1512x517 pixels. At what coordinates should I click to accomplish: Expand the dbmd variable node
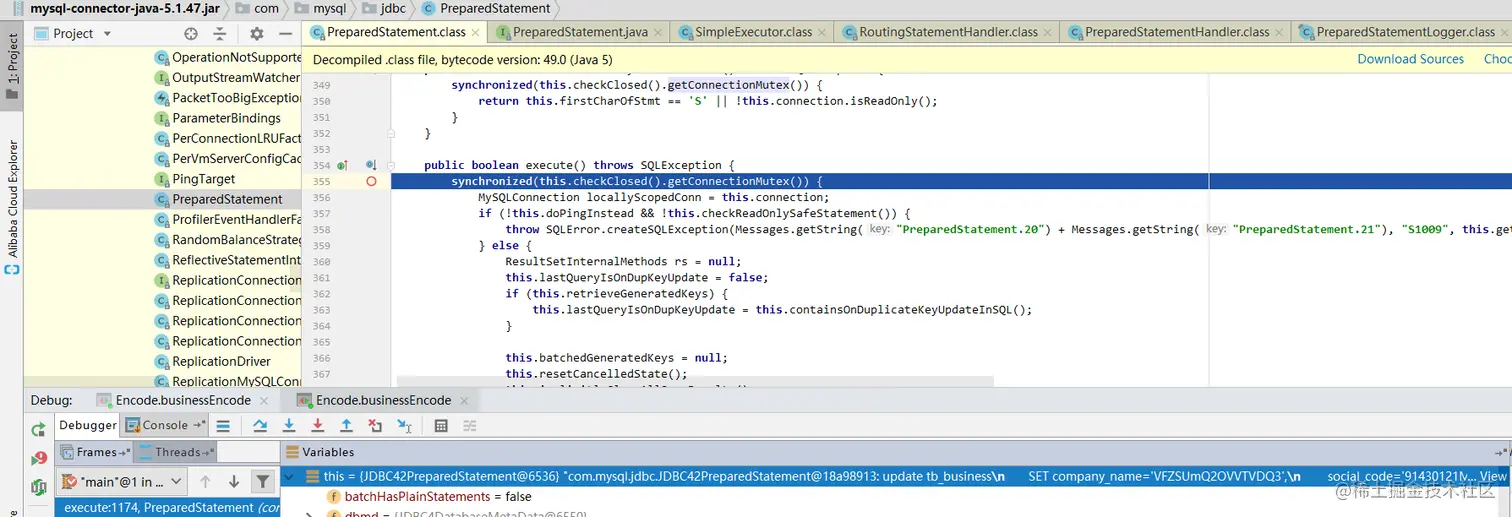(x=309, y=515)
